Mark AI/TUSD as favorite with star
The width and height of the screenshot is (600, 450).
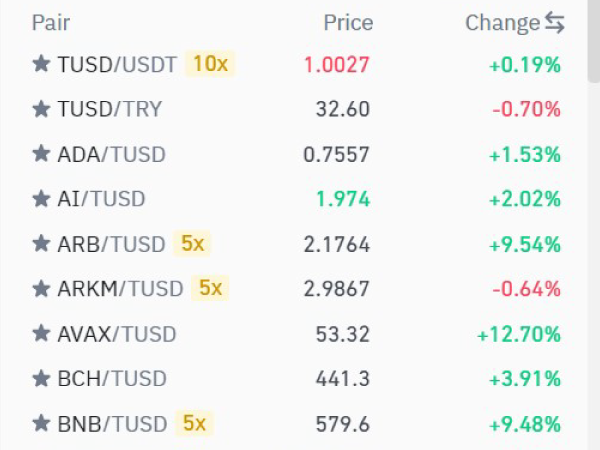(x=41, y=199)
